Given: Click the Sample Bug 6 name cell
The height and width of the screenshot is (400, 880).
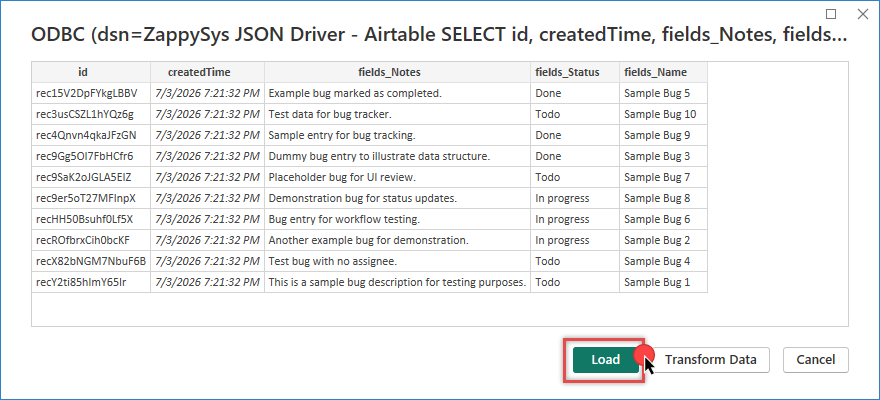Looking at the screenshot, I should (x=663, y=219).
